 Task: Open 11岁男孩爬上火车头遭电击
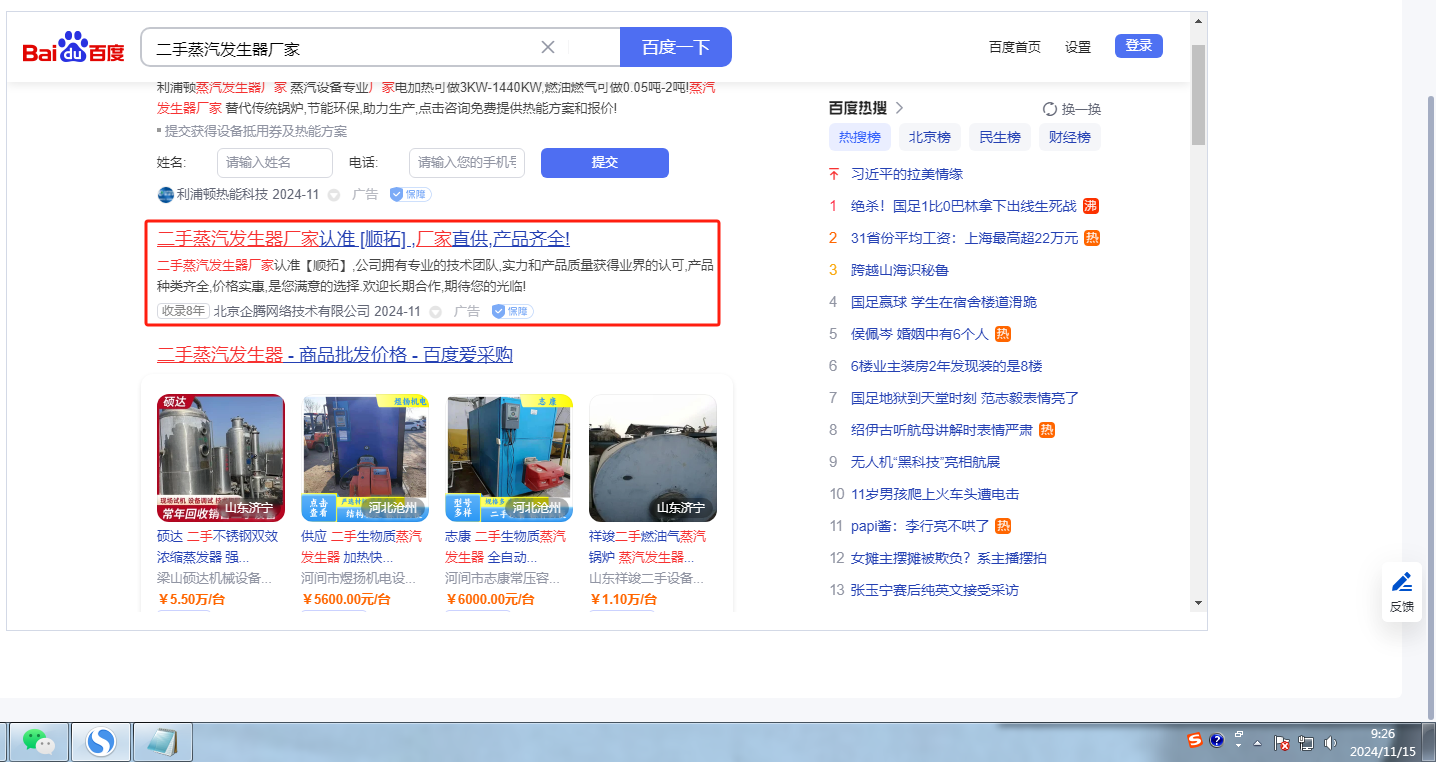click(935, 494)
